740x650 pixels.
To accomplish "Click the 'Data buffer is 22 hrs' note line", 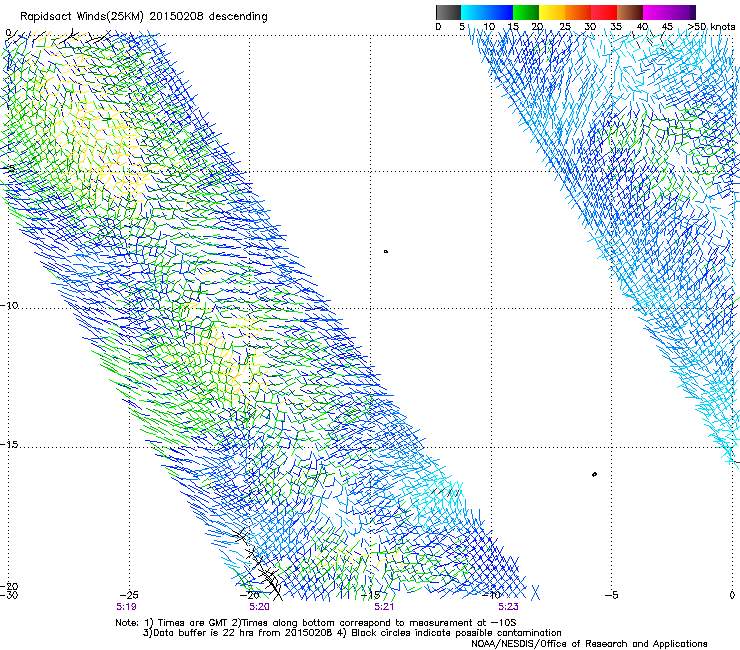I will [352, 633].
